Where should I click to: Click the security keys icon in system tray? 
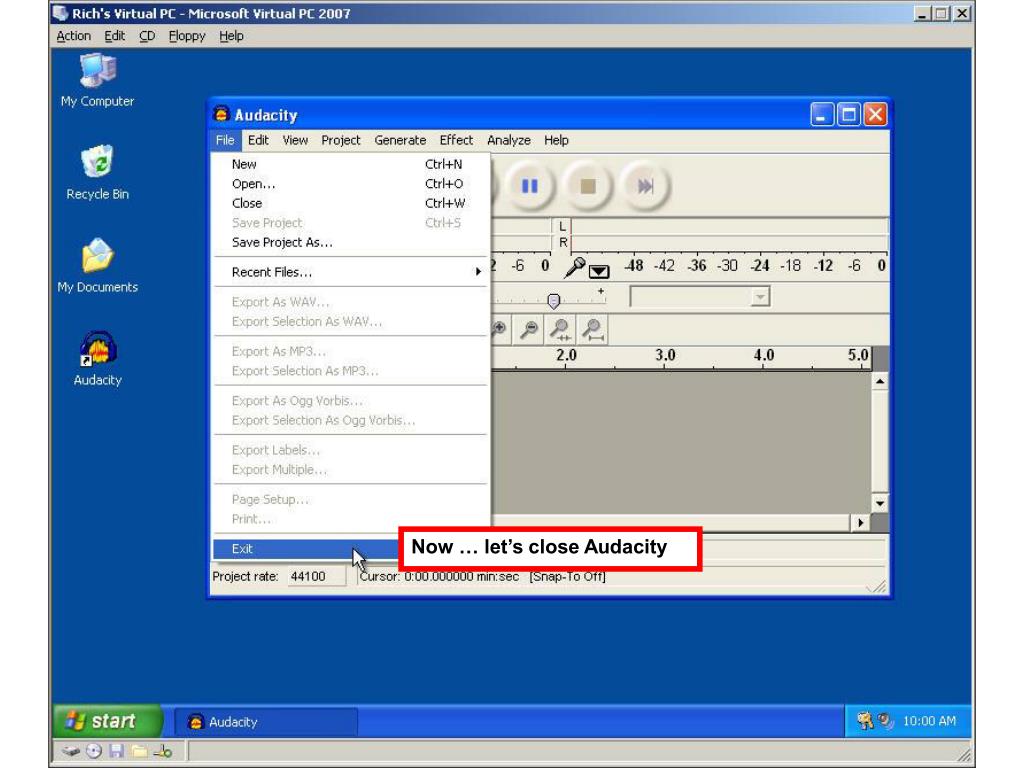click(x=865, y=720)
